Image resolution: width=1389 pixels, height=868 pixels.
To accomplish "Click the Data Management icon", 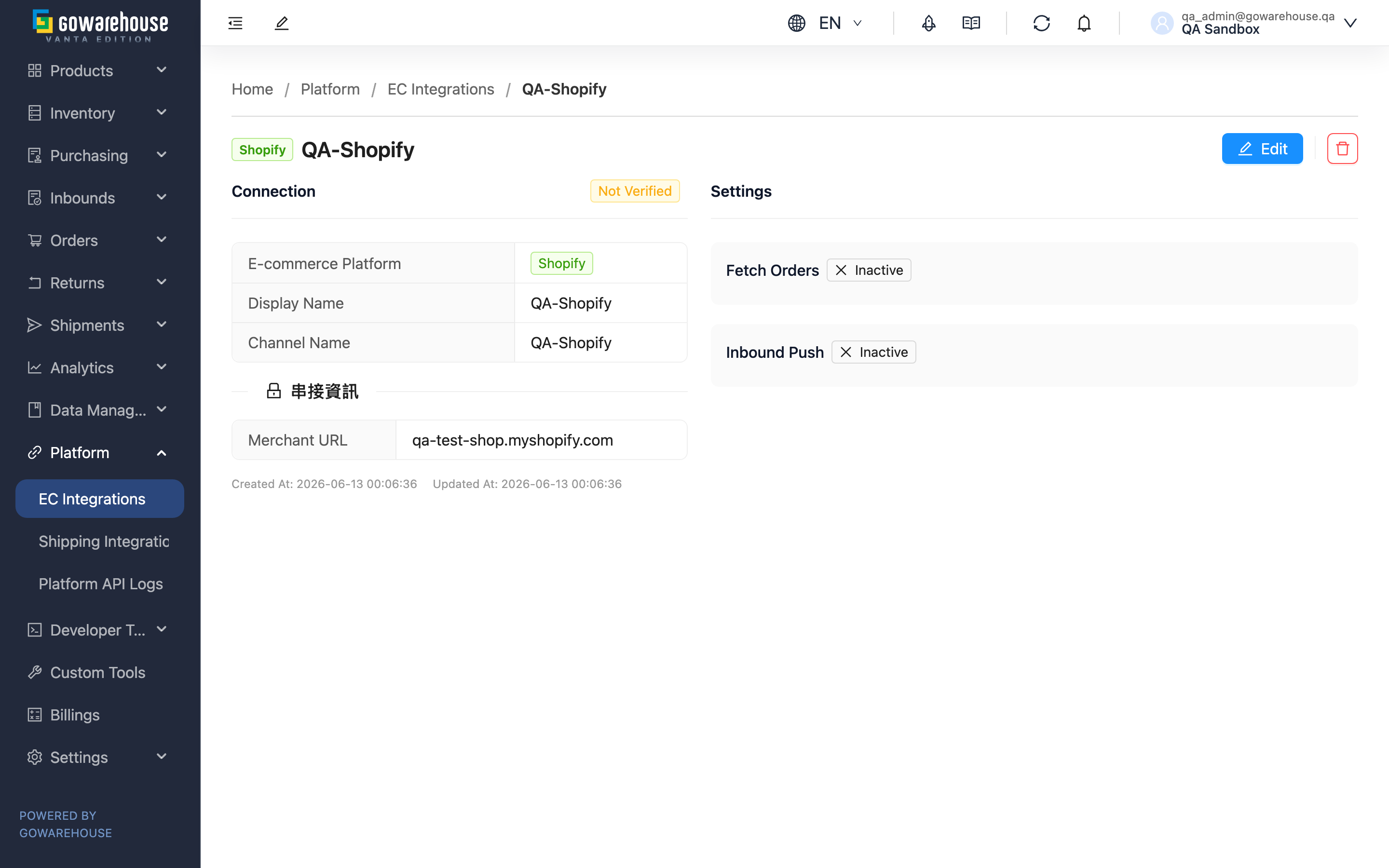I will click(x=34, y=410).
